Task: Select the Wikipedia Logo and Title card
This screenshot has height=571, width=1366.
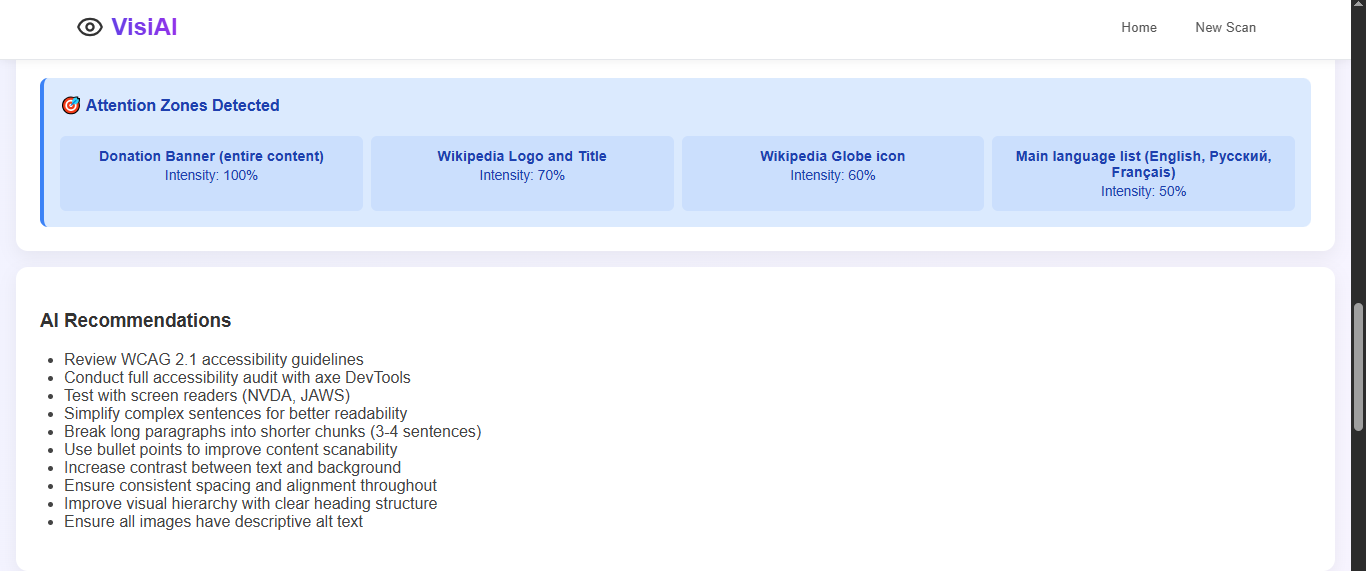Action: click(x=522, y=173)
